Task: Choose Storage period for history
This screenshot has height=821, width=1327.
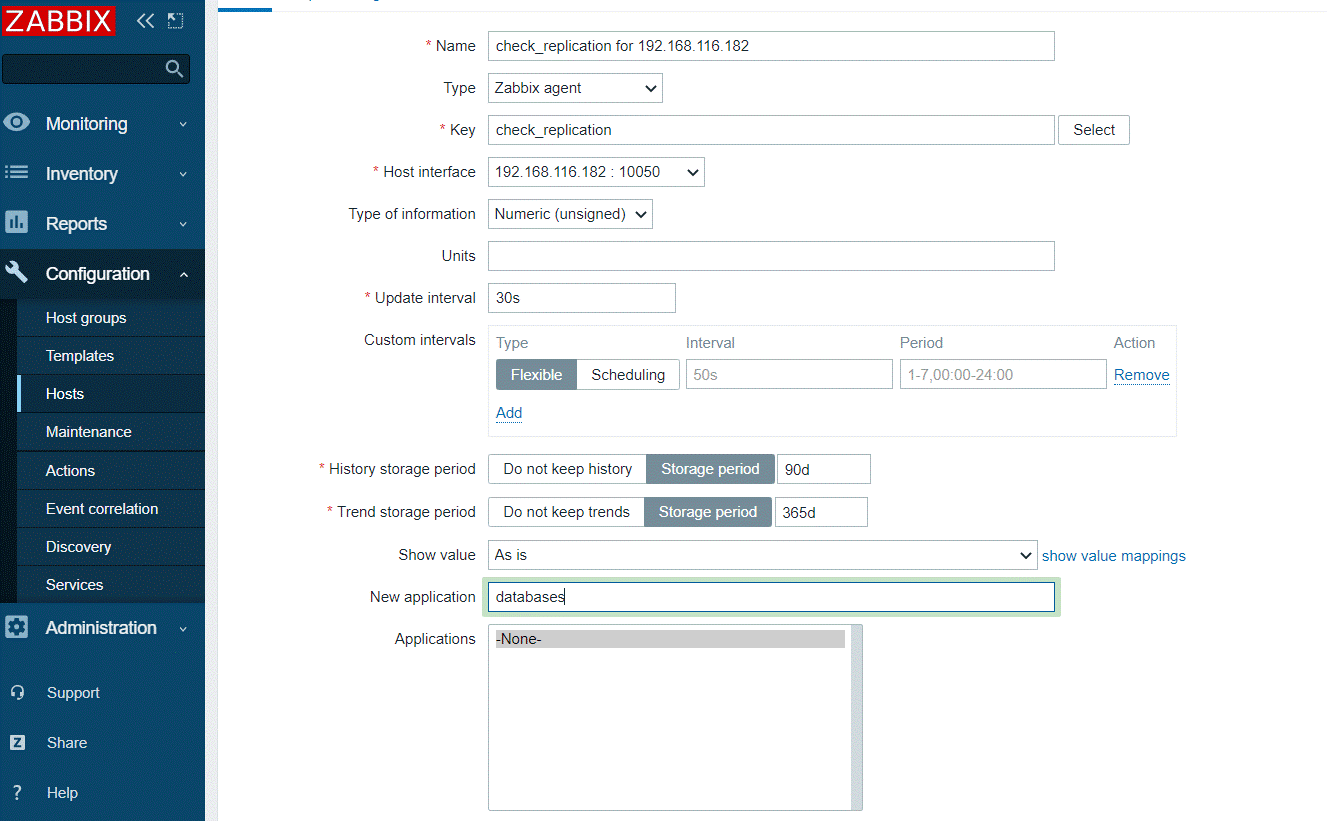Action: point(710,469)
